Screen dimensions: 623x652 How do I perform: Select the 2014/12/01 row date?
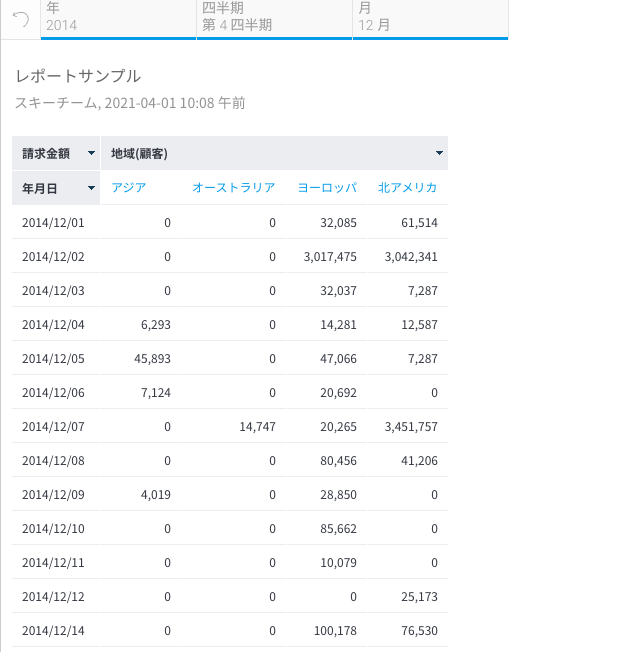pos(53,222)
